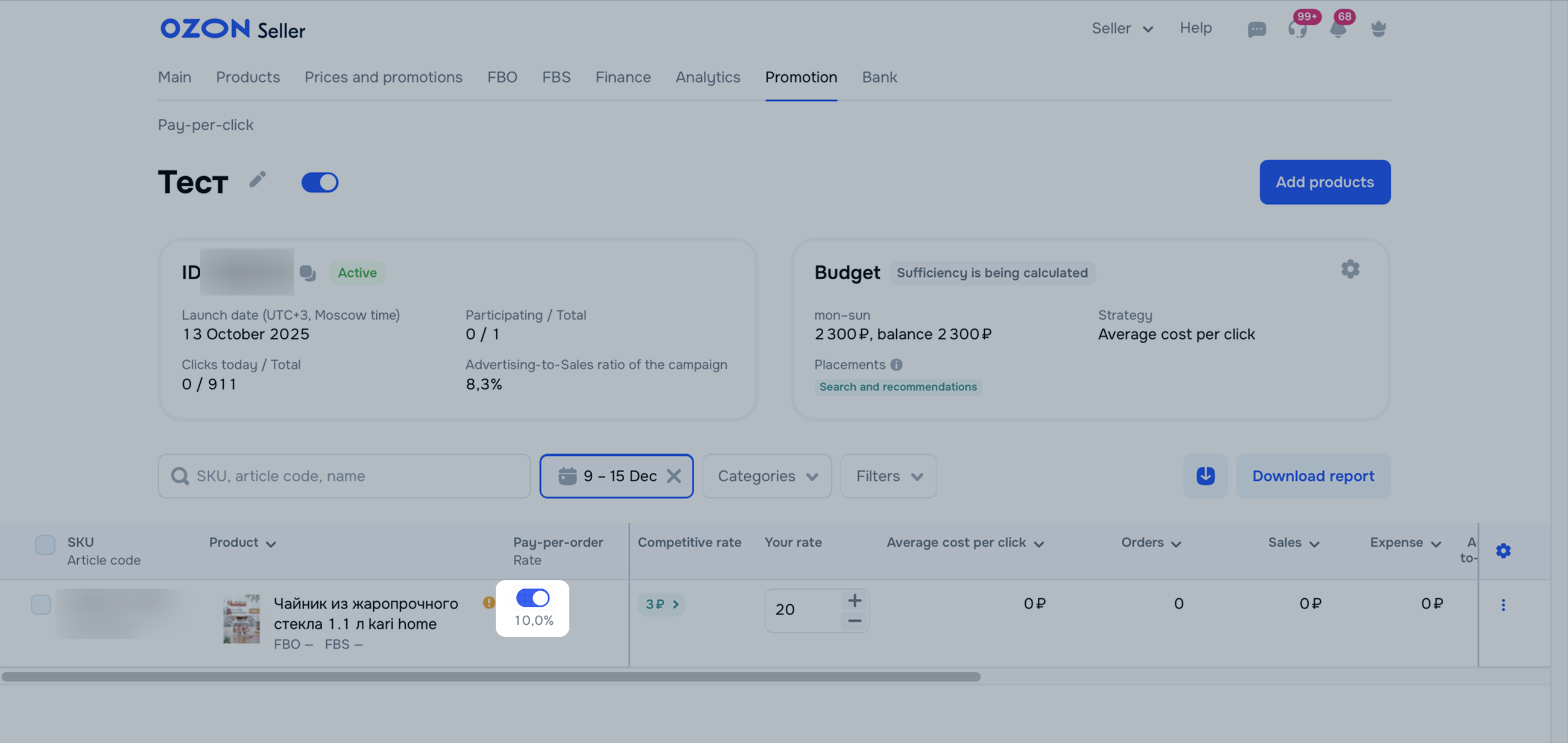The width and height of the screenshot is (1568, 743).
Task: Click the download arrow icon button
Action: click(1204, 476)
